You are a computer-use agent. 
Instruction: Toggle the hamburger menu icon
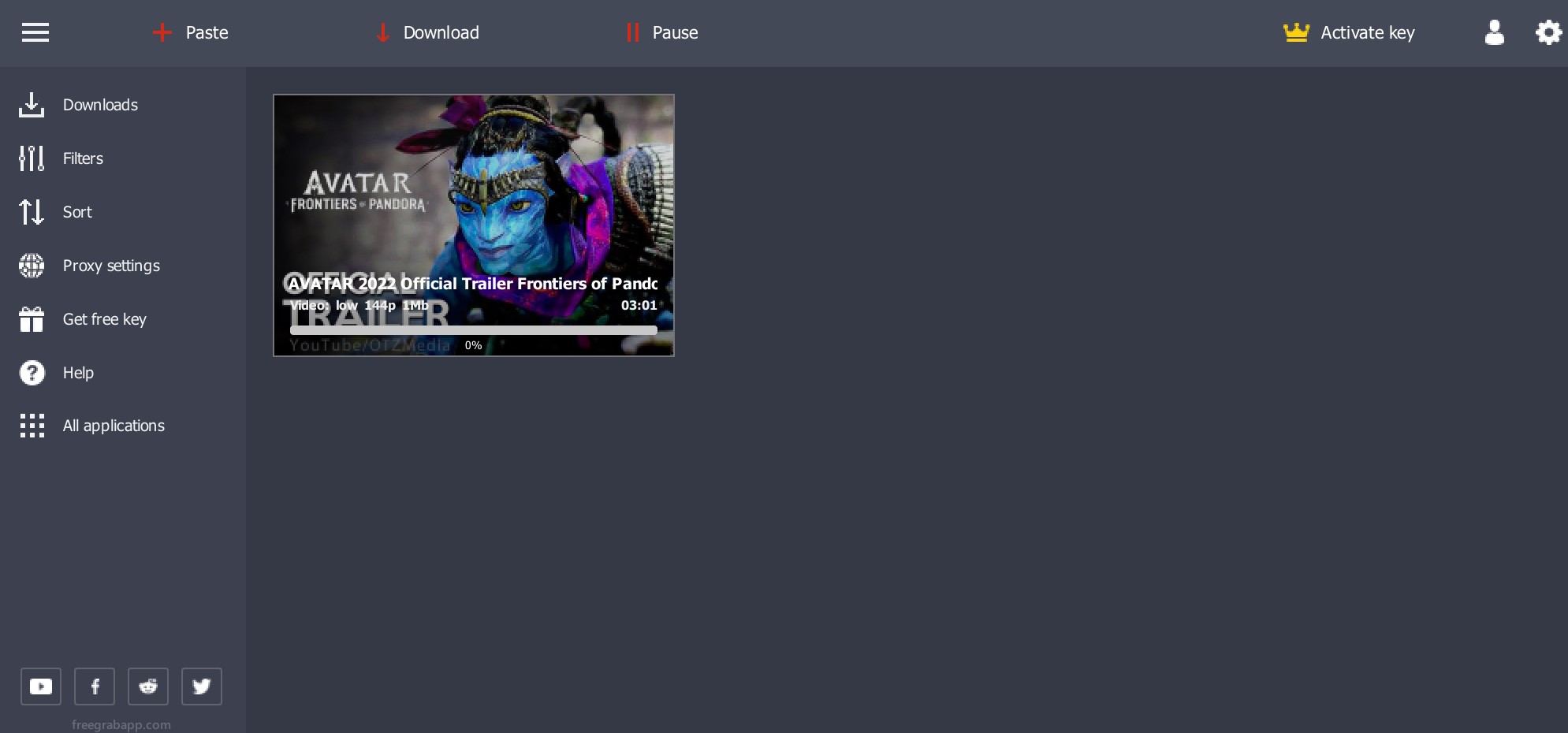click(35, 32)
